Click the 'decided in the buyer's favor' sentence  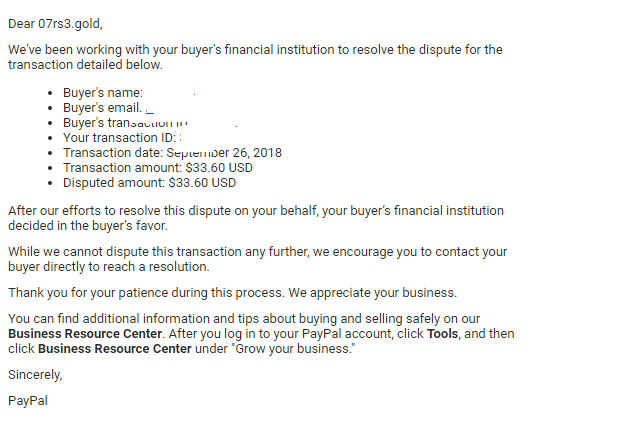click(88, 226)
